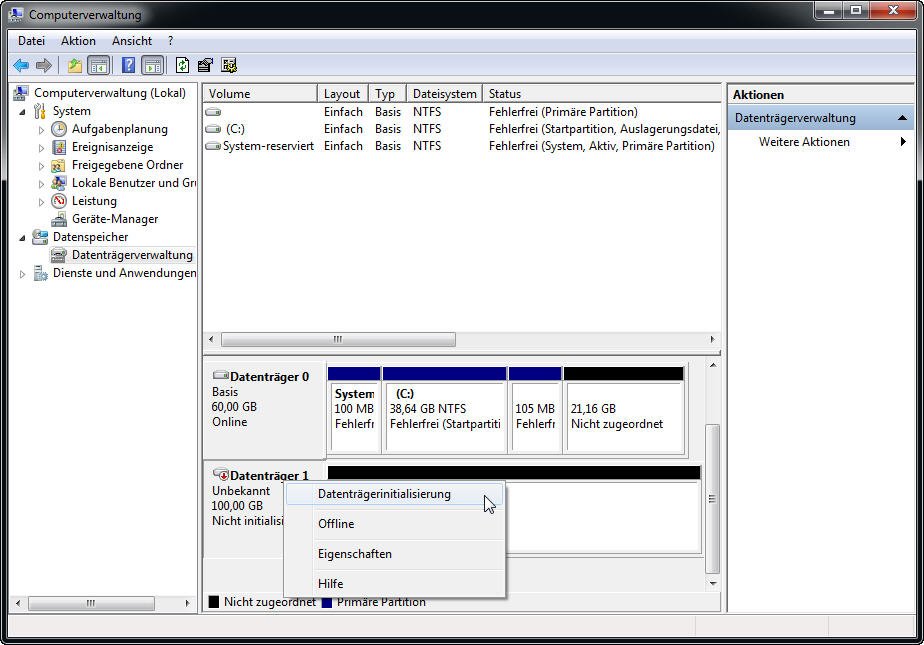Choose Offline in the context menu
Viewport: 924px width, 645px height.
pos(394,524)
